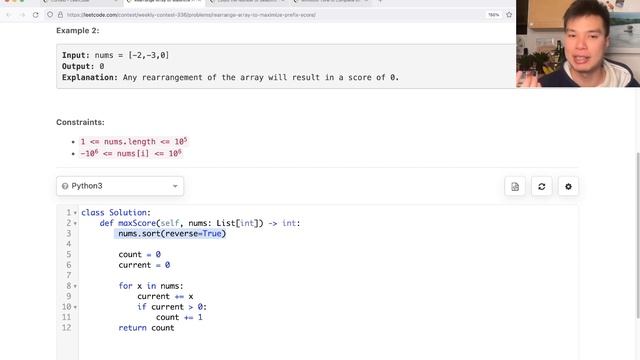Collapse the def maxScore fold arrow on line 2

[x=75, y=223]
